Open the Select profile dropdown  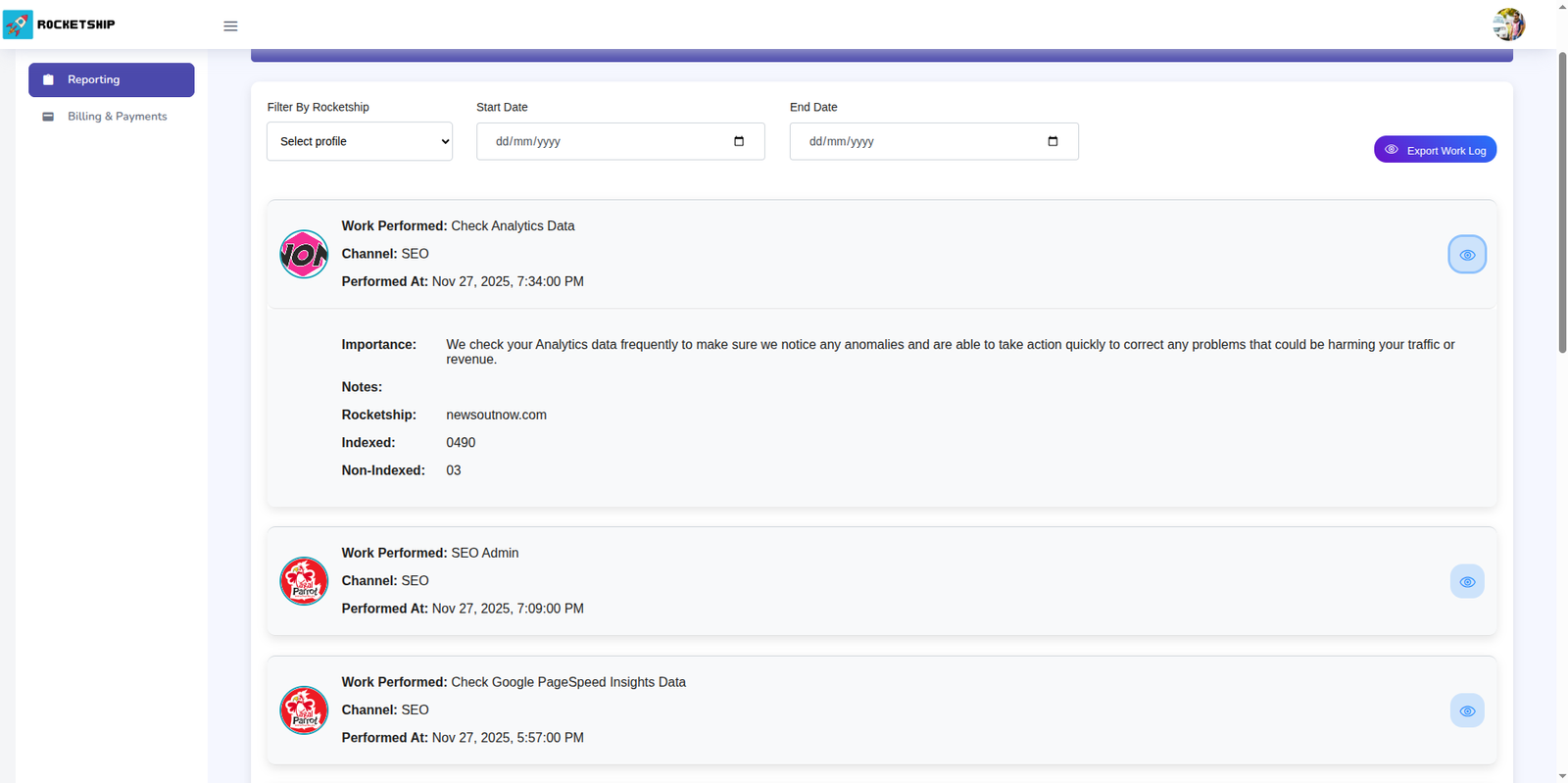click(360, 141)
